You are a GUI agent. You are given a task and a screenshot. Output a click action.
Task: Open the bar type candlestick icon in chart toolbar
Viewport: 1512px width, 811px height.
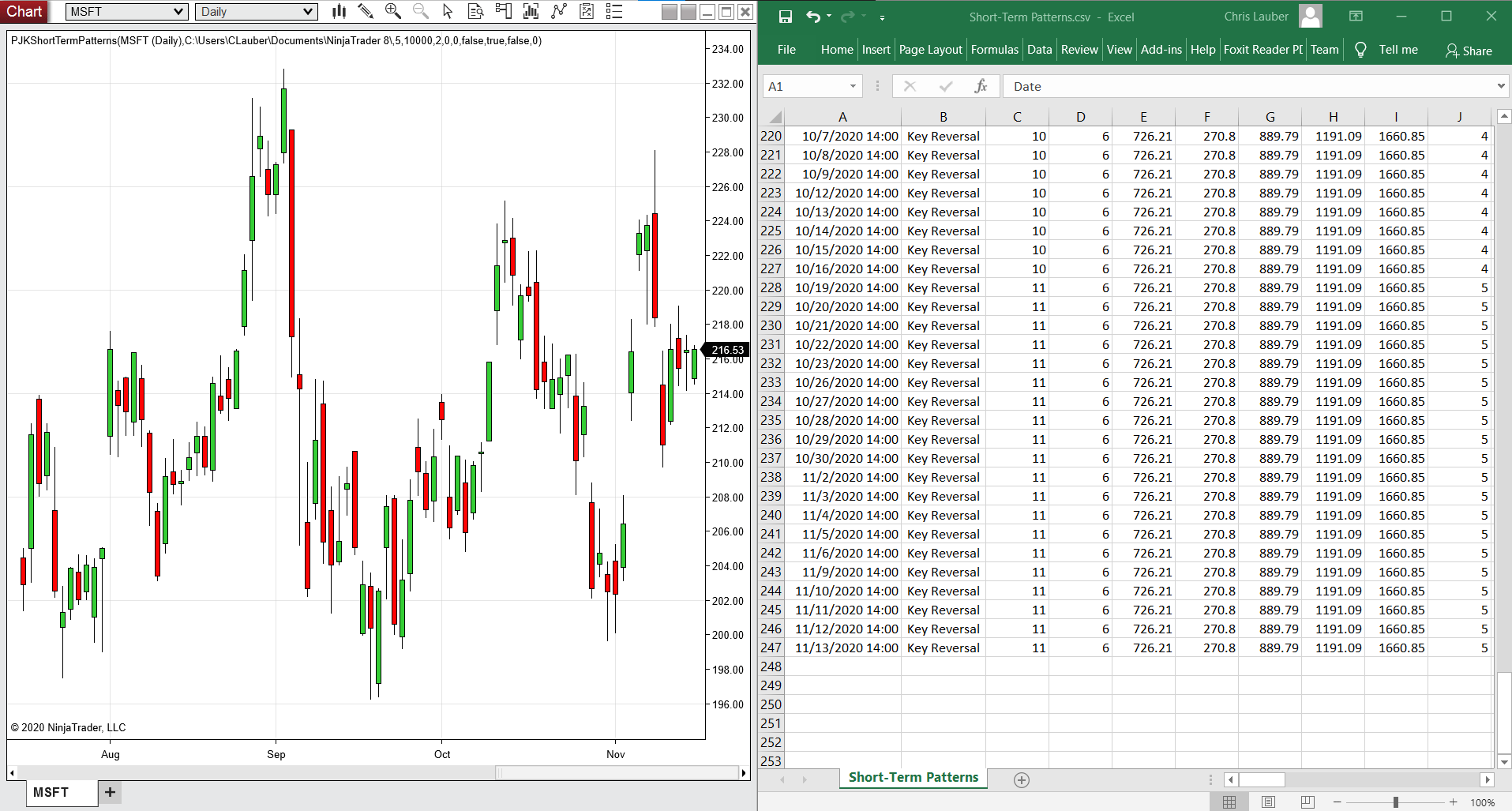[339, 11]
